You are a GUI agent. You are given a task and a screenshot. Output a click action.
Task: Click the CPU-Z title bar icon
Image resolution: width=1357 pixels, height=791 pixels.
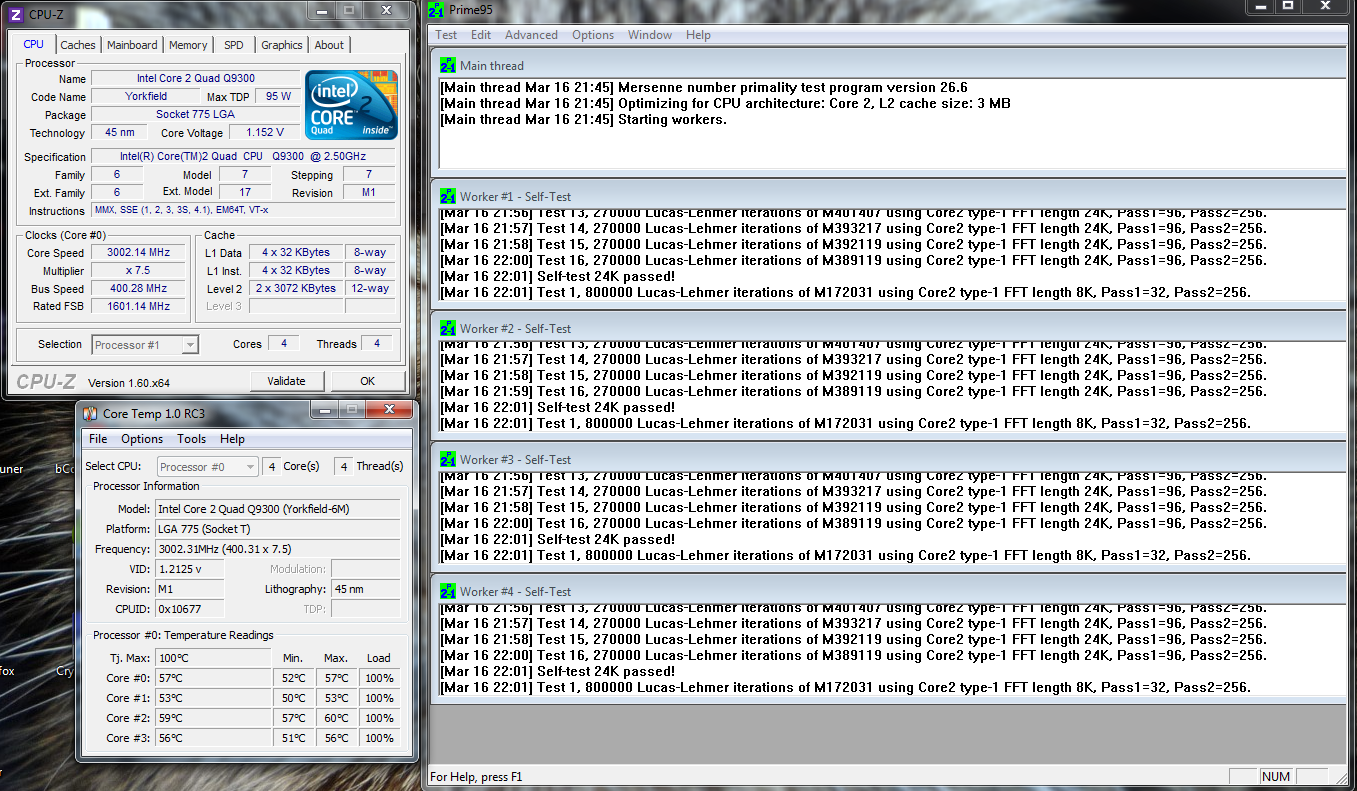15,14
